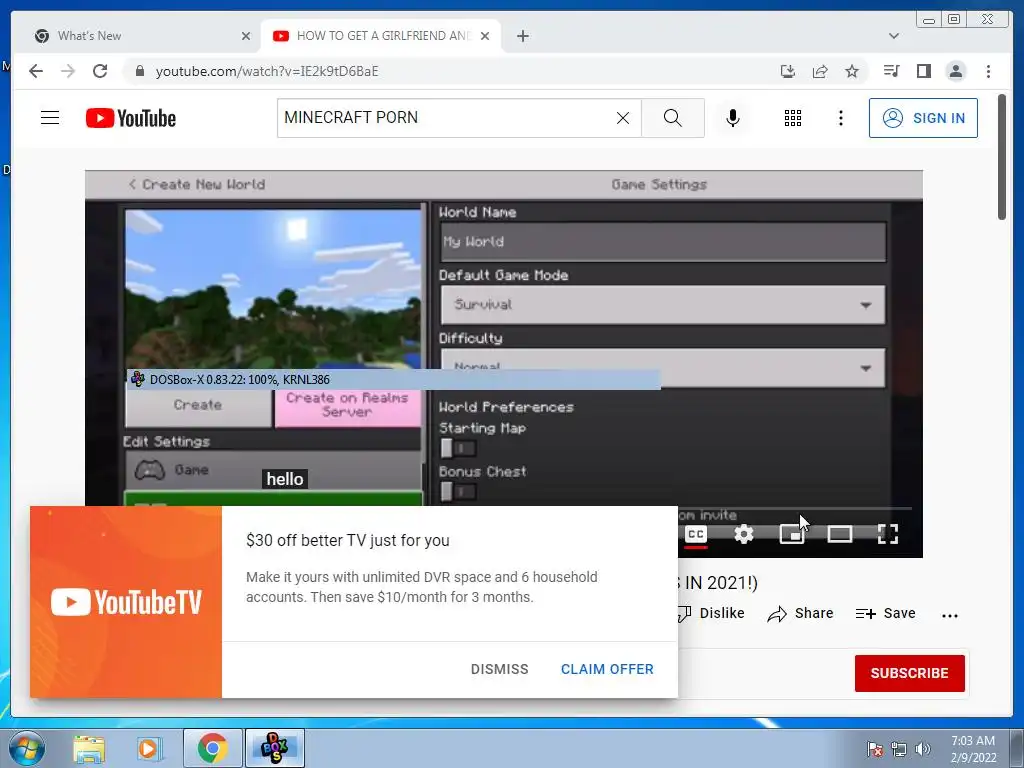Open a new Chrome tab

pos(522,36)
